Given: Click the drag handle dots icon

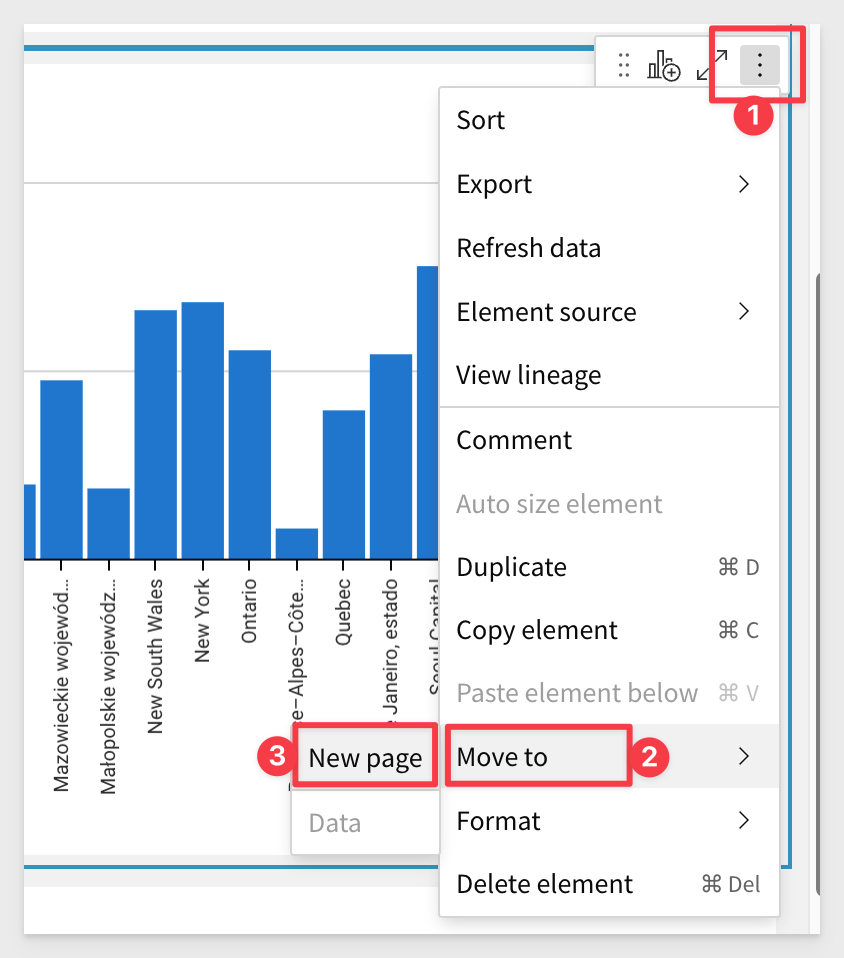Looking at the screenshot, I should (x=624, y=66).
